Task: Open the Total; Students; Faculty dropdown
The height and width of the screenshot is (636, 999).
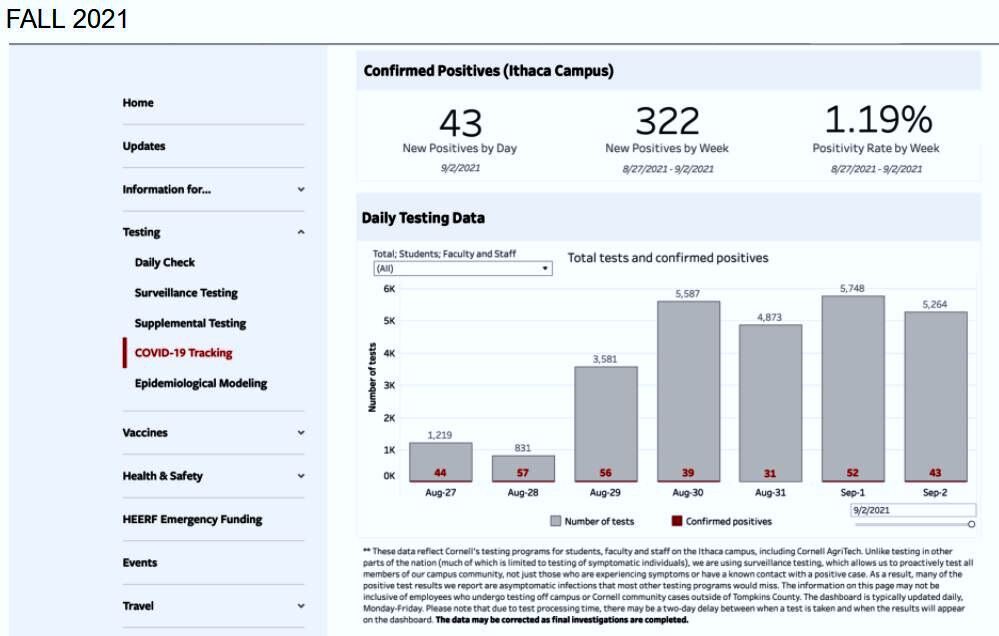Action: pos(463,268)
